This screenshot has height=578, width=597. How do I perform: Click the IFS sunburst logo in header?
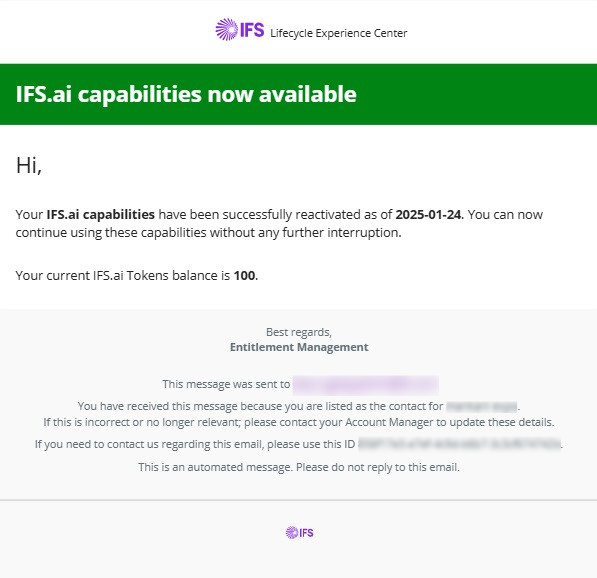226,29
